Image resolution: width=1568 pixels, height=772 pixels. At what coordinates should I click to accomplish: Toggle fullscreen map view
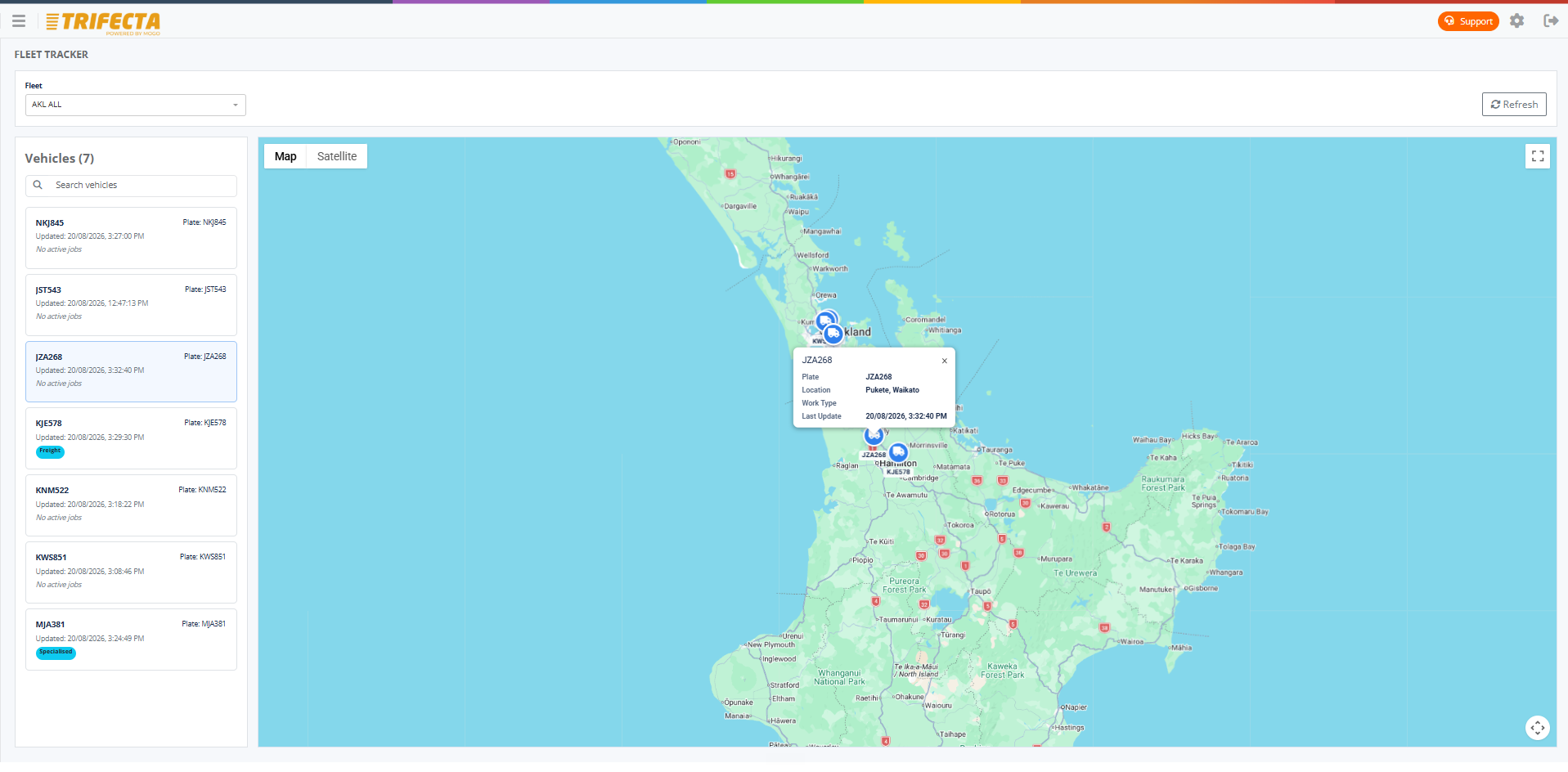pos(1538,156)
